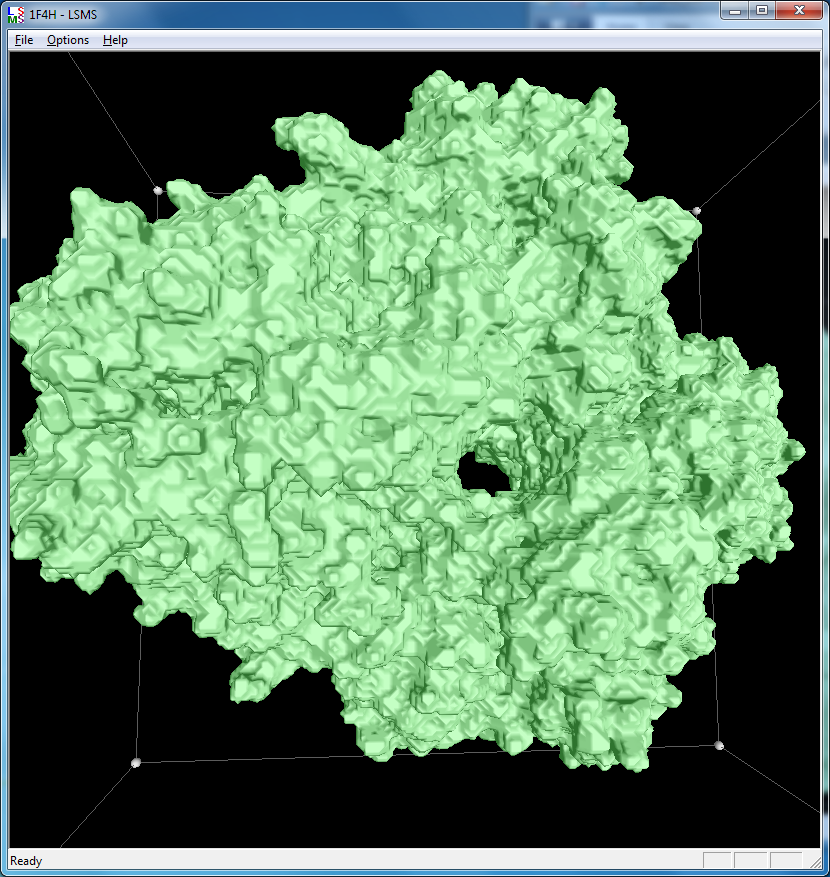The height and width of the screenshot is (877, 830).
Task: Minimize the 1F4H - LSMS window
Action: point(737,10)
